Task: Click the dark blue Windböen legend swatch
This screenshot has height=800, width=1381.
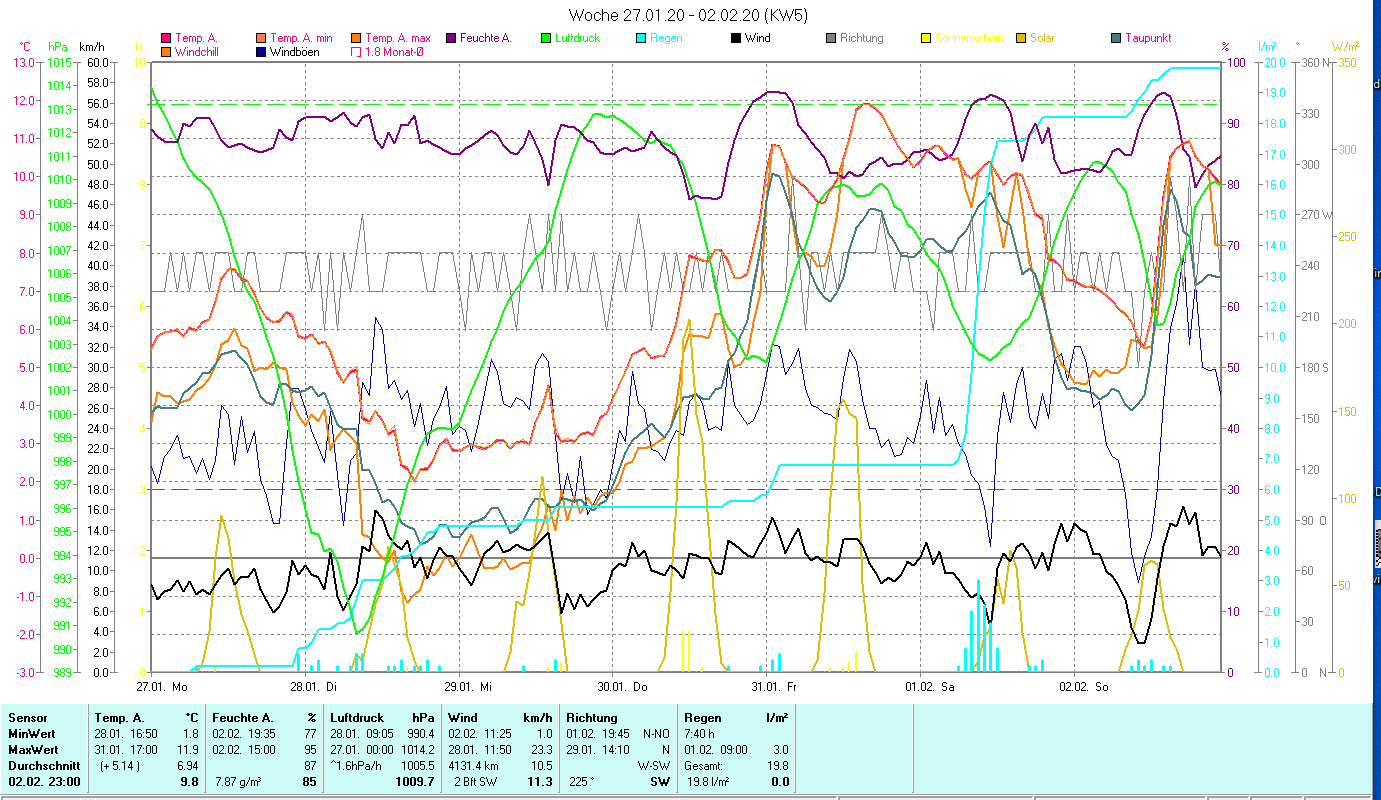Action: tap(261, 51)
